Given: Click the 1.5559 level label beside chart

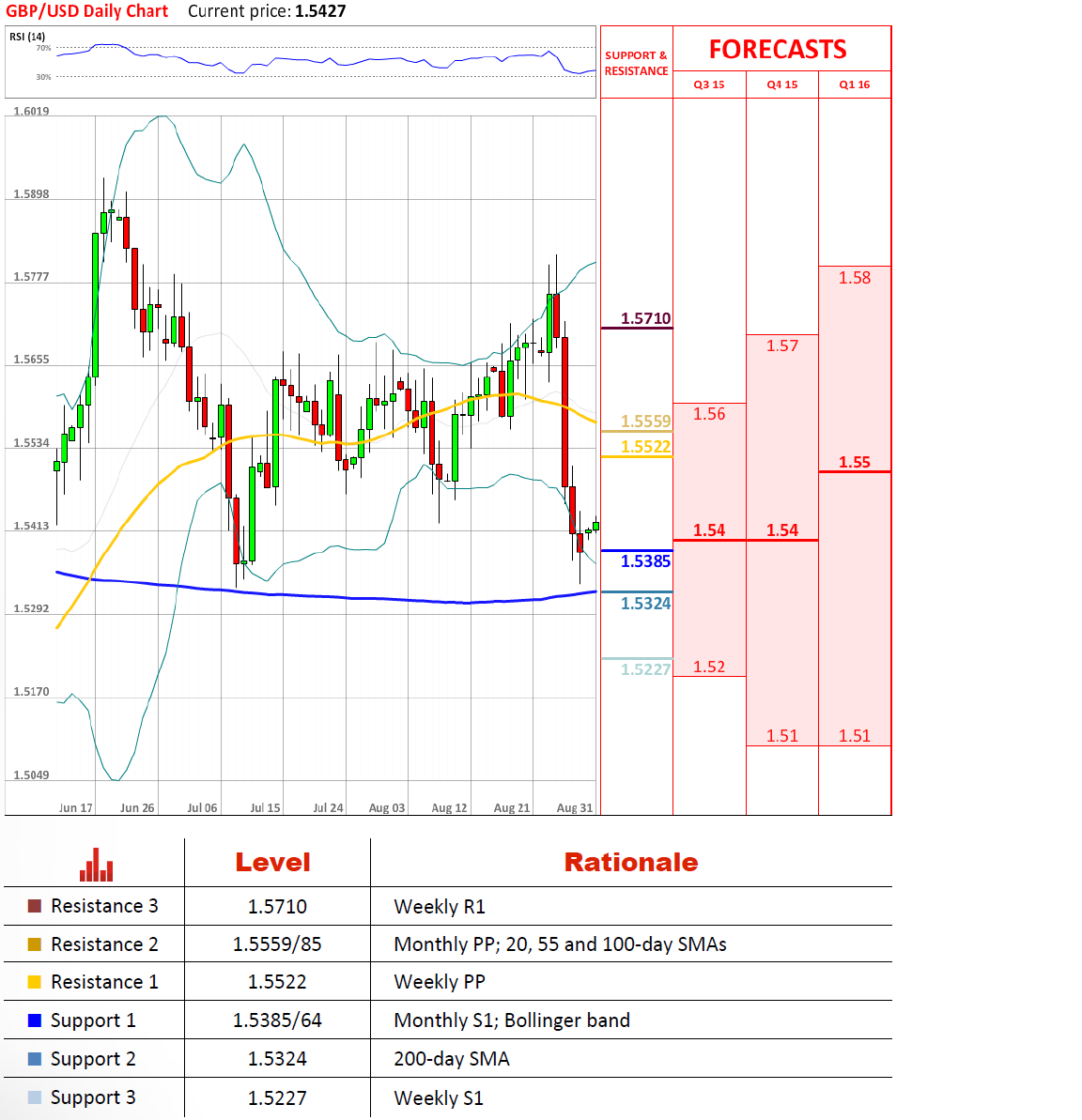Looking at the screenshot, I should [x=645, y=422].
